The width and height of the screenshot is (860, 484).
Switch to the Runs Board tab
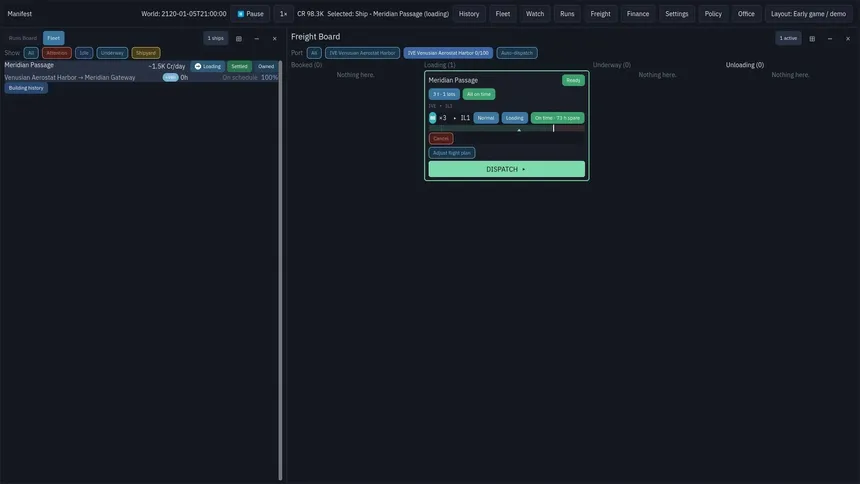click(22, 38)
